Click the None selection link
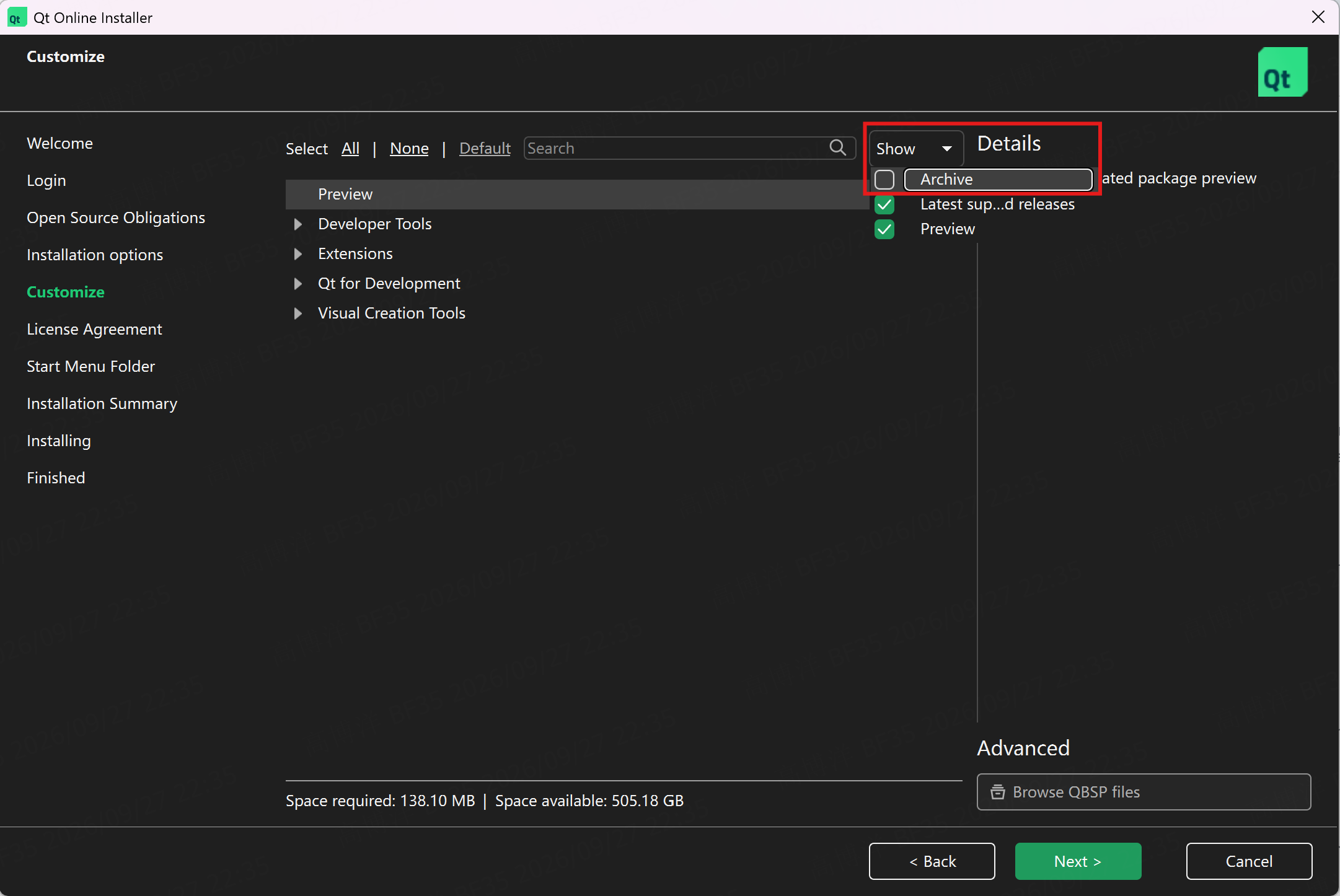 click(x=409, y=148)
